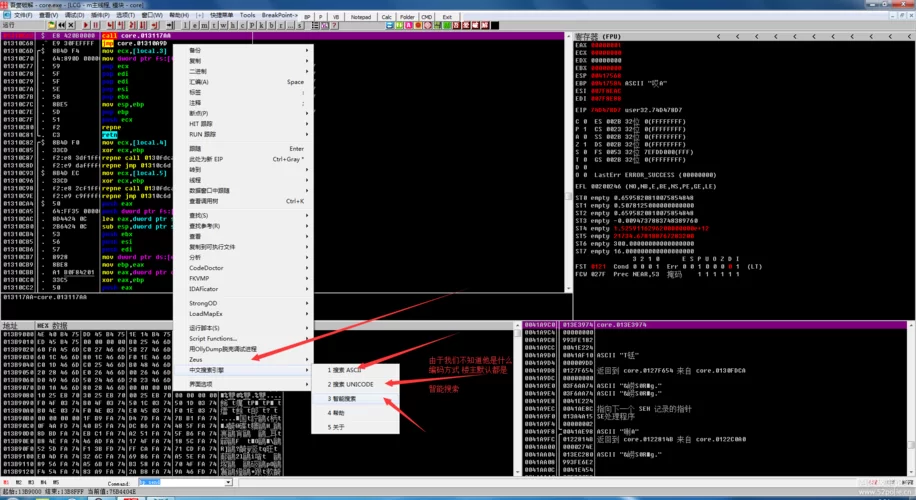This screenshot has width=916, height=500.
Task: Open Breakpoints window with the 'b' button
Action: (272, 25)
